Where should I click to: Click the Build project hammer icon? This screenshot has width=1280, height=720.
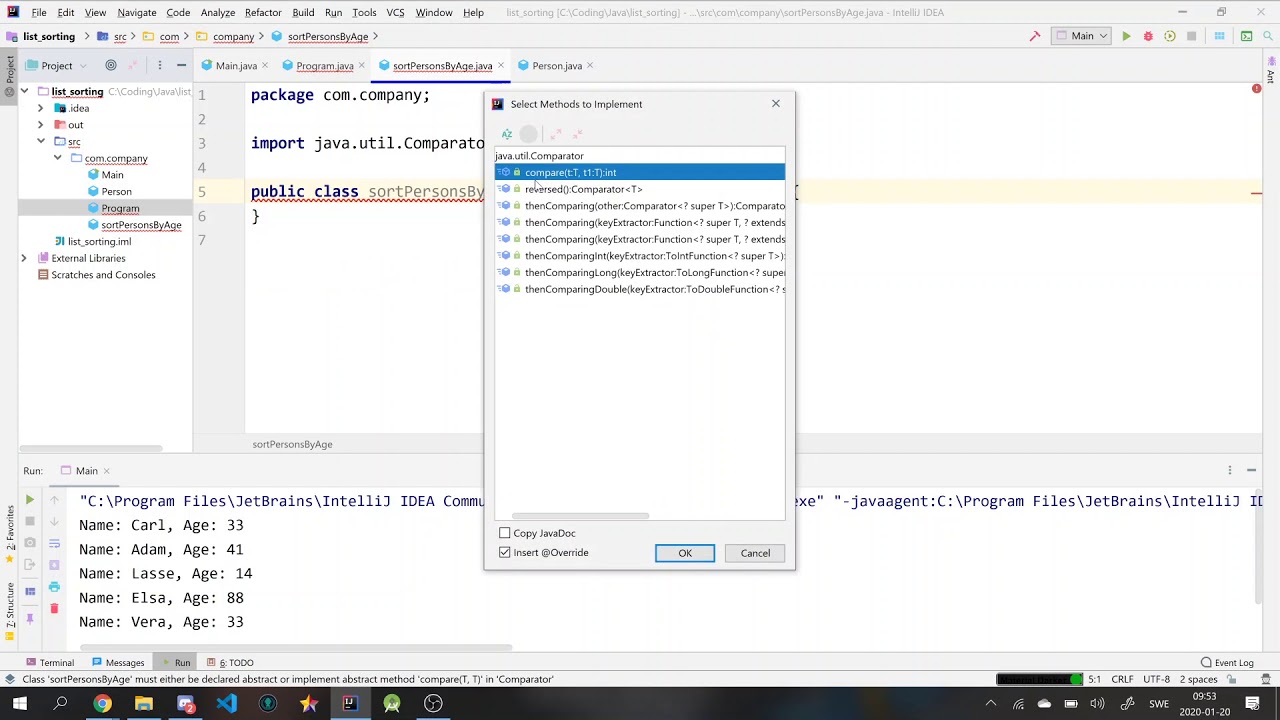tap(1035, 36)
